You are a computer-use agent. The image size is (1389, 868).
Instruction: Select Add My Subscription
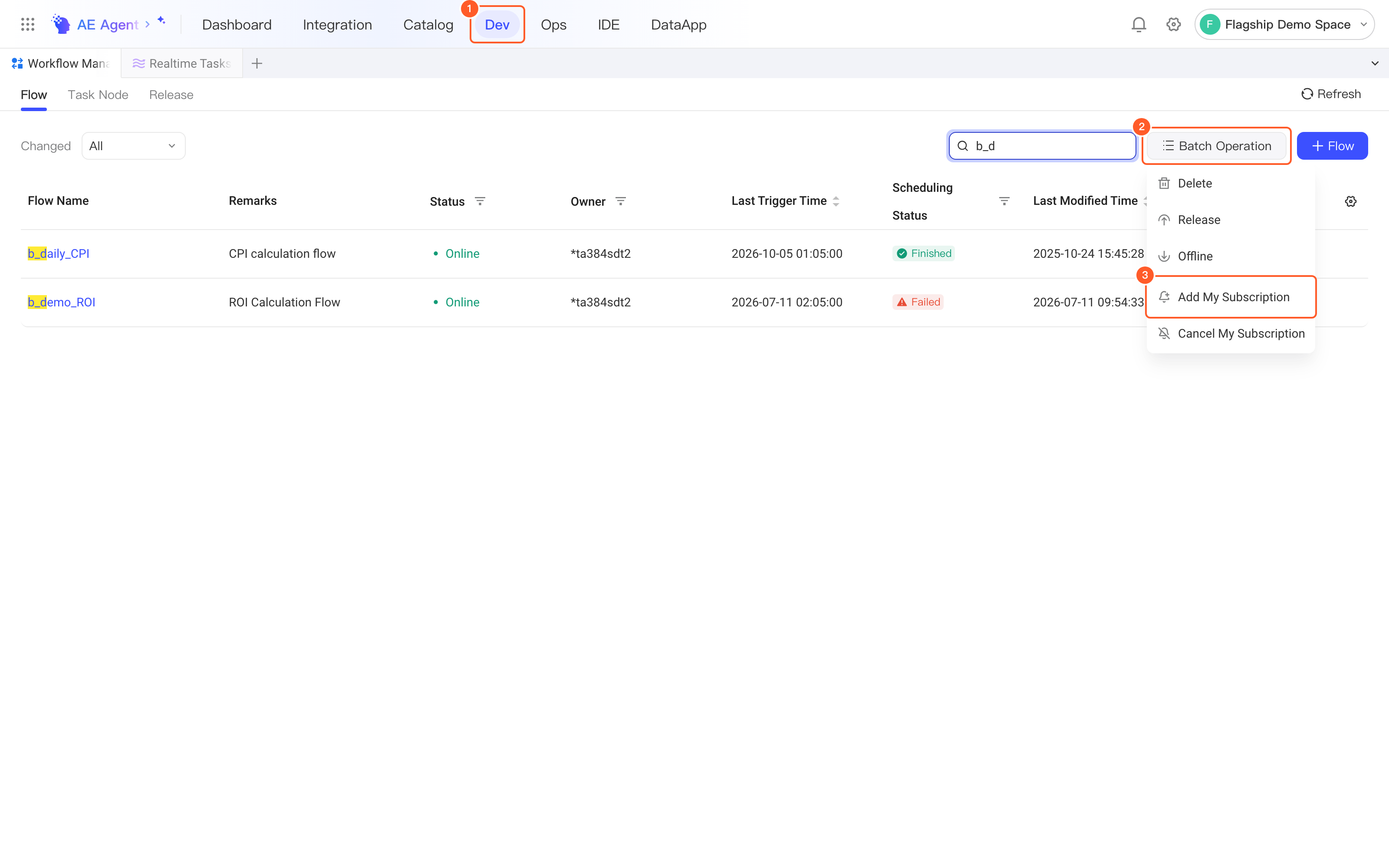1231,297
